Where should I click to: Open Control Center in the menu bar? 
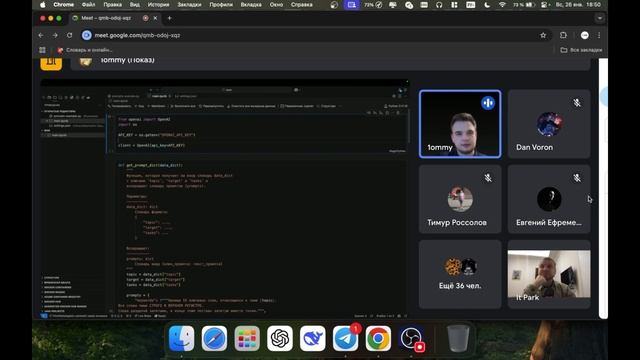(544, 5)
